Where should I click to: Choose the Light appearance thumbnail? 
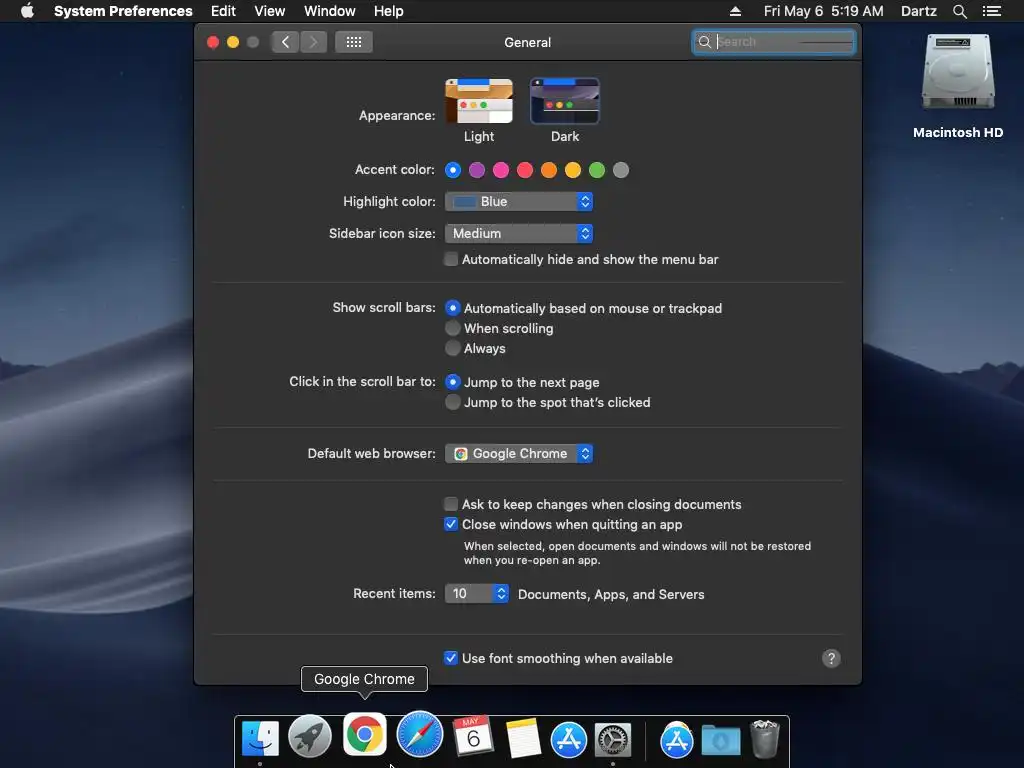click(479, 101)
